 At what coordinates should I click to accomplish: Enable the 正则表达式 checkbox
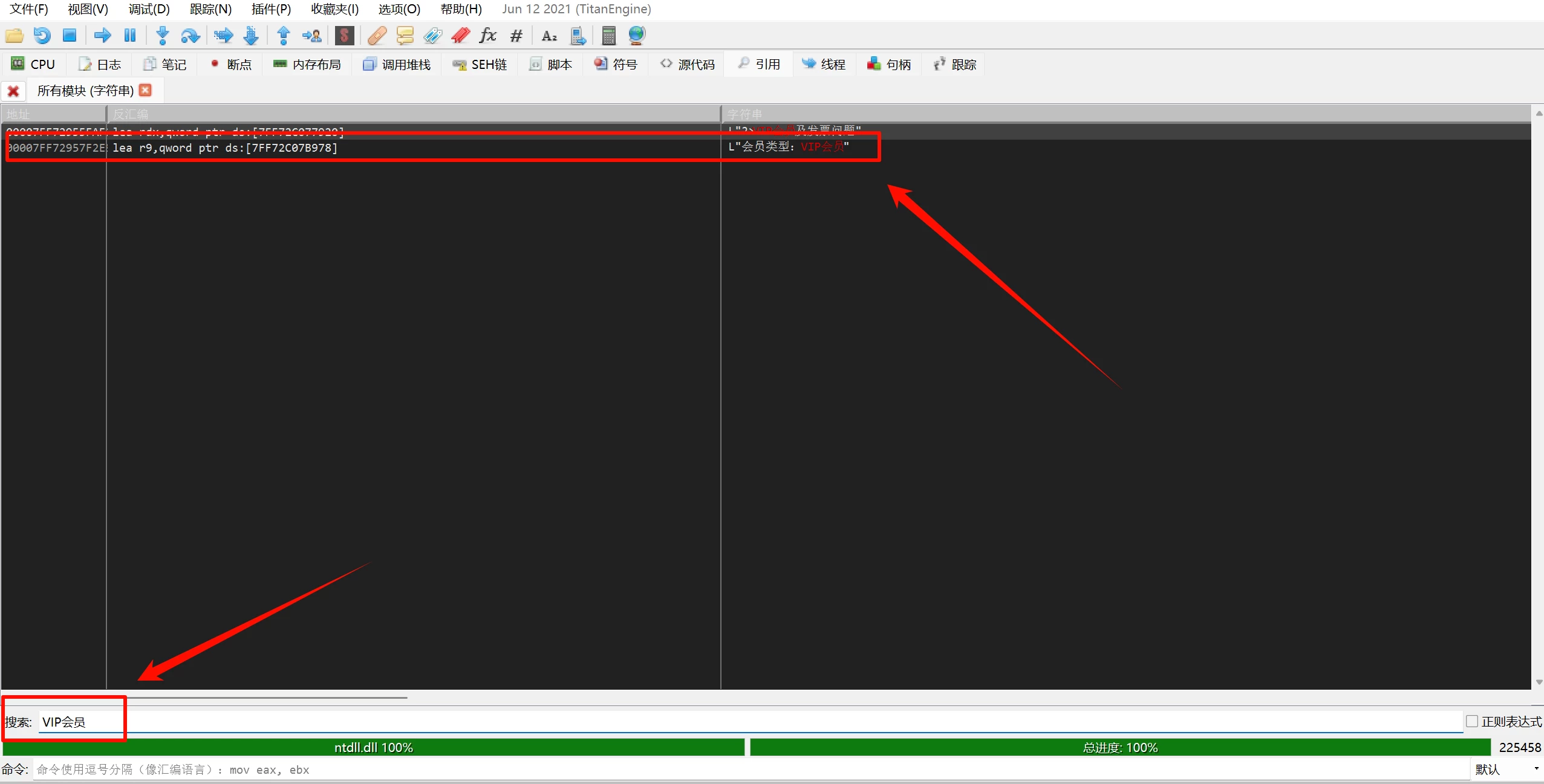coord(1472,721)
